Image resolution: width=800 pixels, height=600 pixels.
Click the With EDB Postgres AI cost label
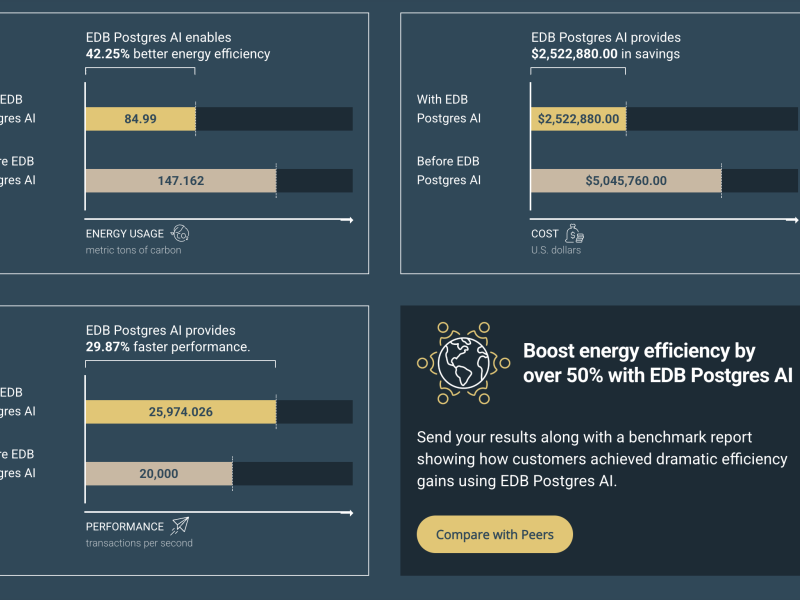point(448,109)
